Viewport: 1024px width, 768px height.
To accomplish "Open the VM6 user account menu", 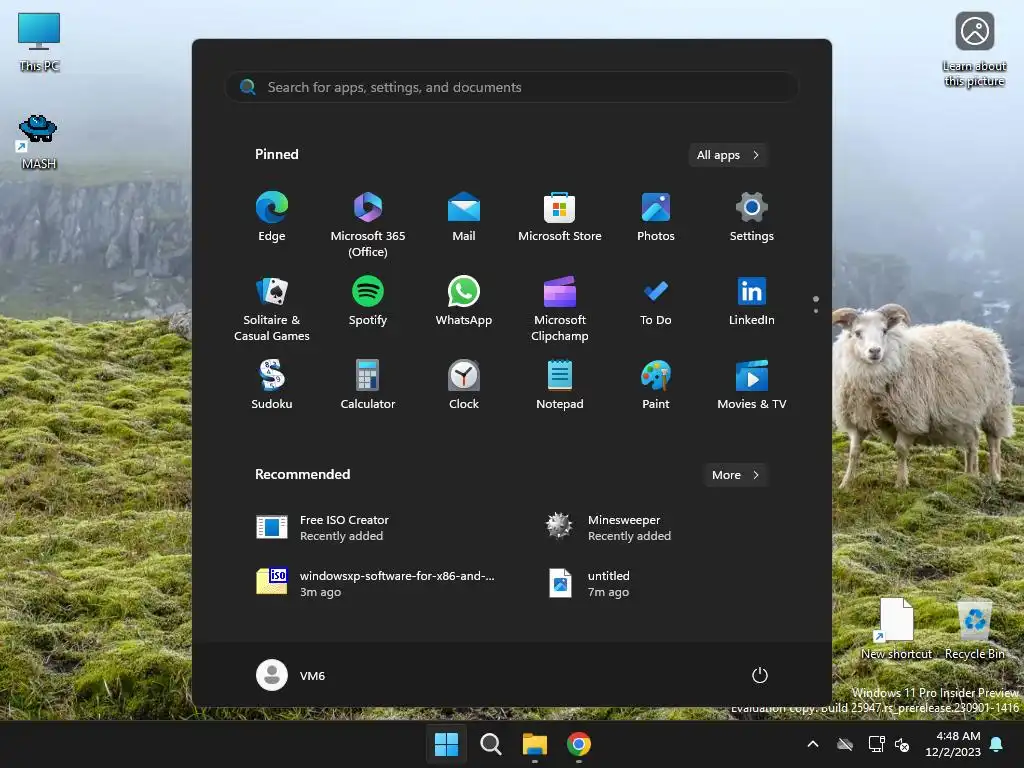I will pyautogui.click(x=291, y=675).
